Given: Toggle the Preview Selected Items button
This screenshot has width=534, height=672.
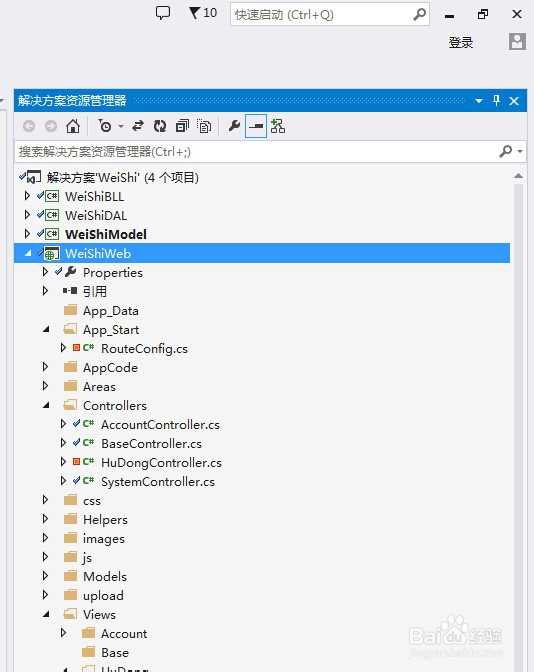Looking at the screenshot, I should click(256, 126).
